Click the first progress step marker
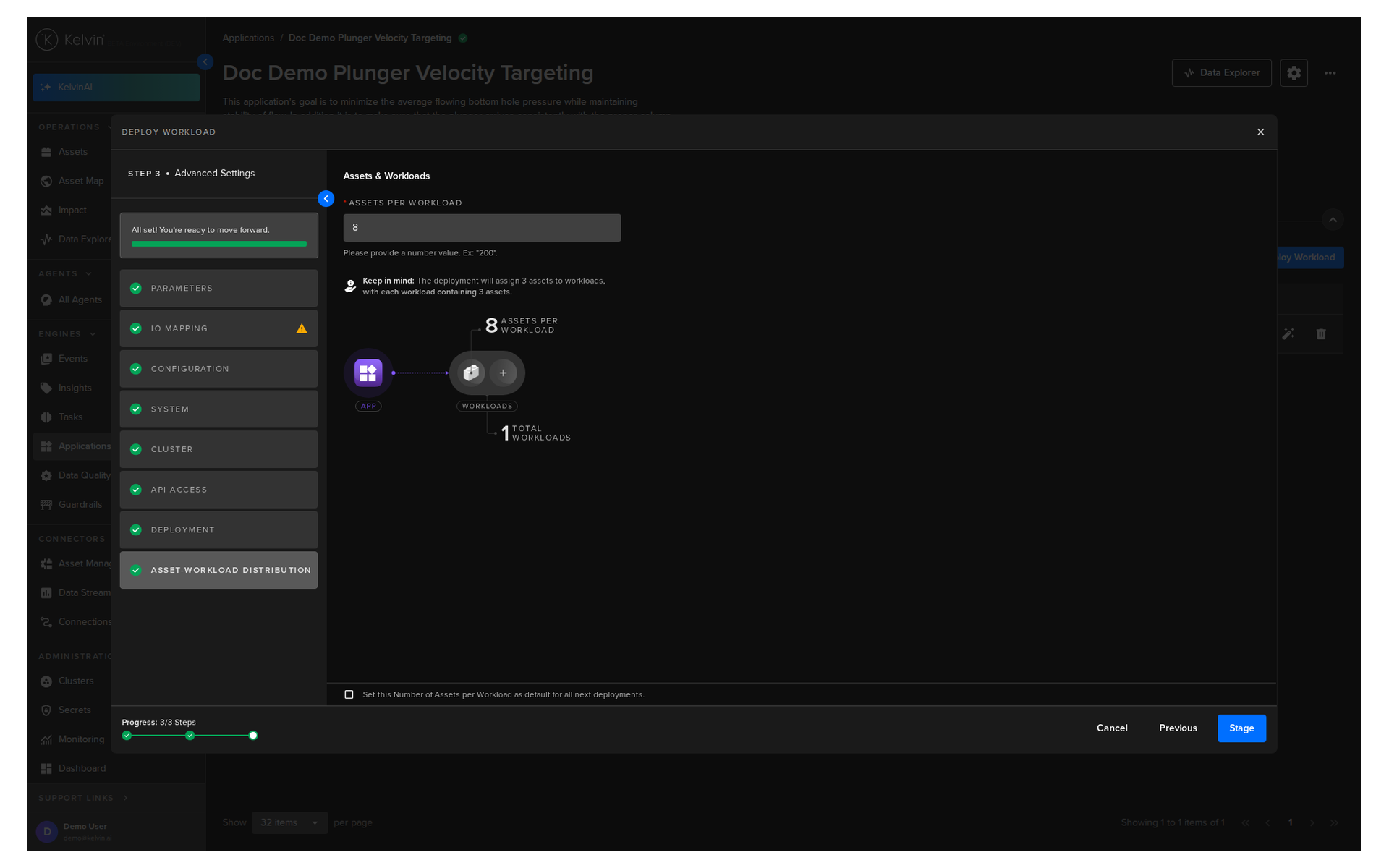The image size is (1389, 868). pos(127,735)
